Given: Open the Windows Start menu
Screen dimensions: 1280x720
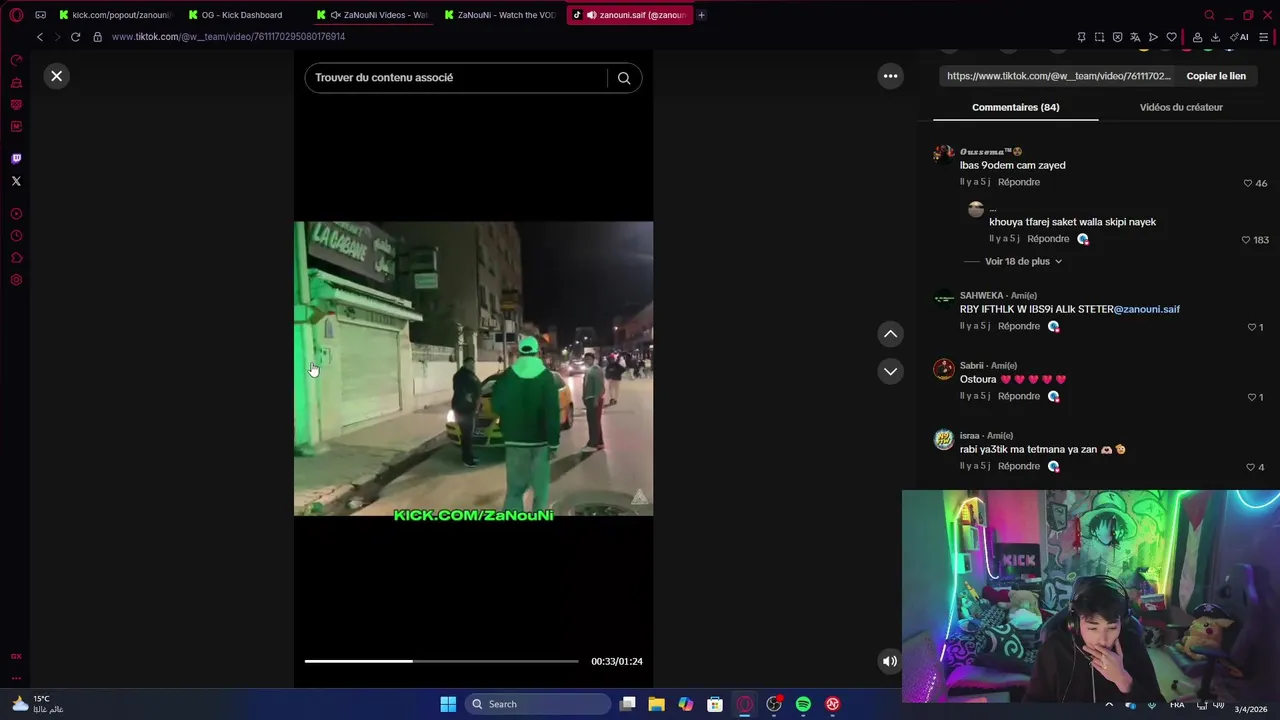Looking at the screenshot, I should click(448, 704).
